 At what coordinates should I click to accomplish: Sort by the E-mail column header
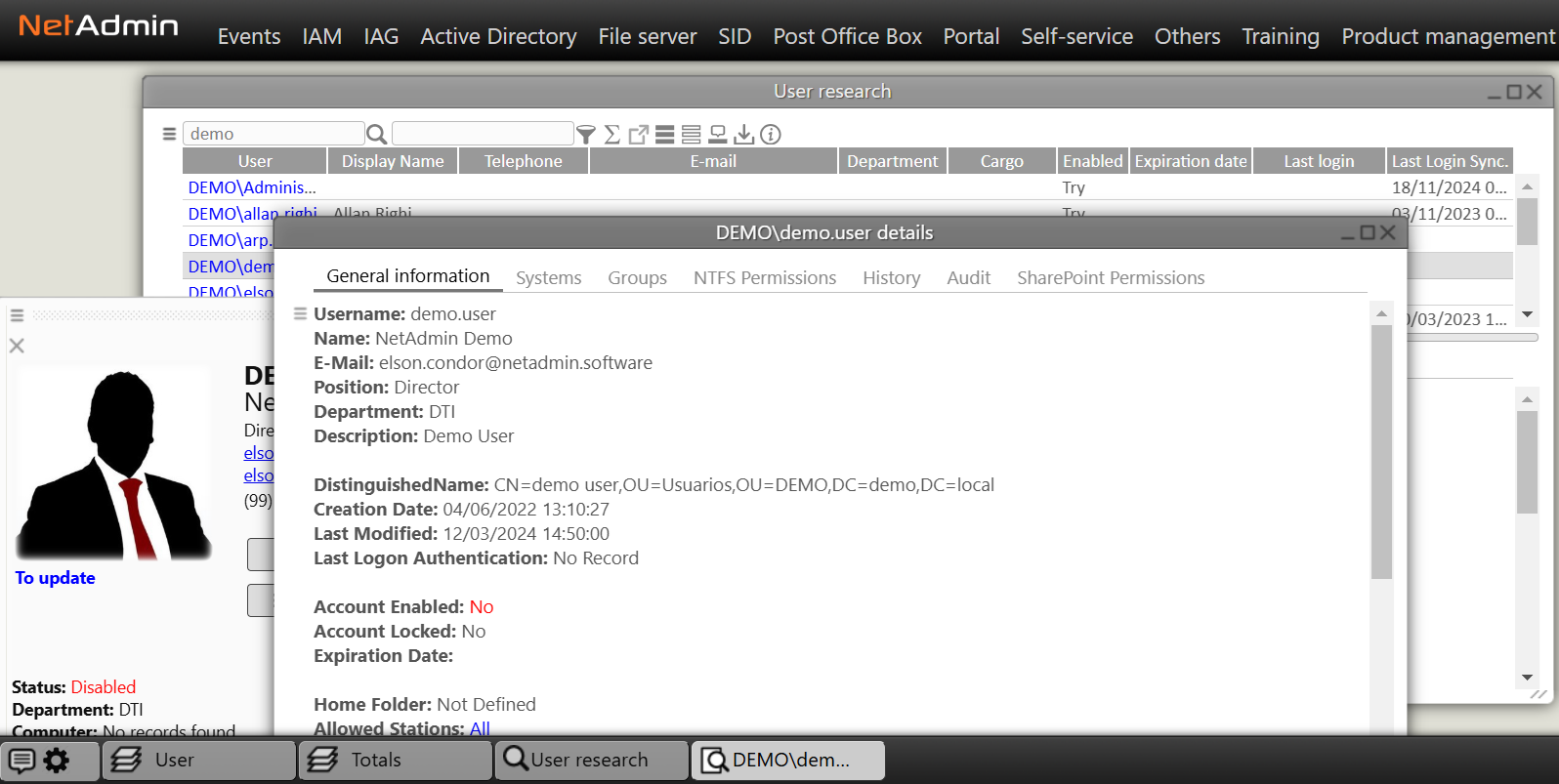point(714,161)
